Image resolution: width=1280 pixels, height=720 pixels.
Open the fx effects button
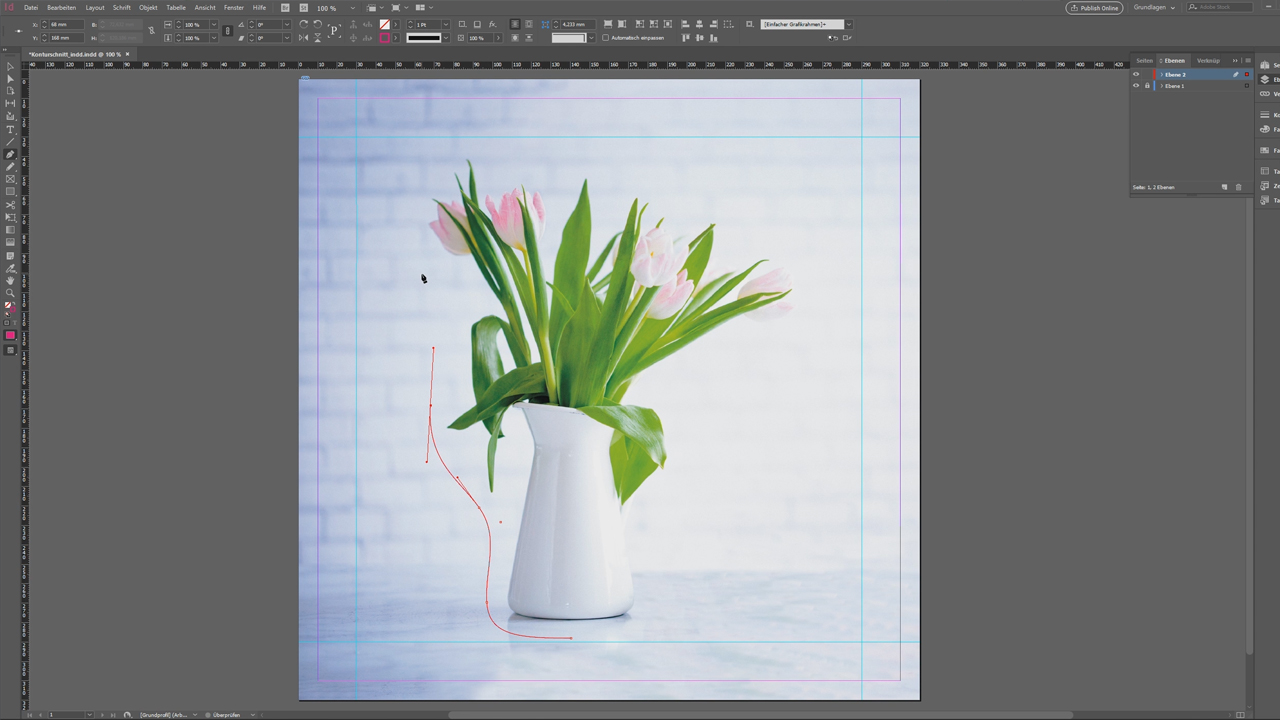pos(492,24)
